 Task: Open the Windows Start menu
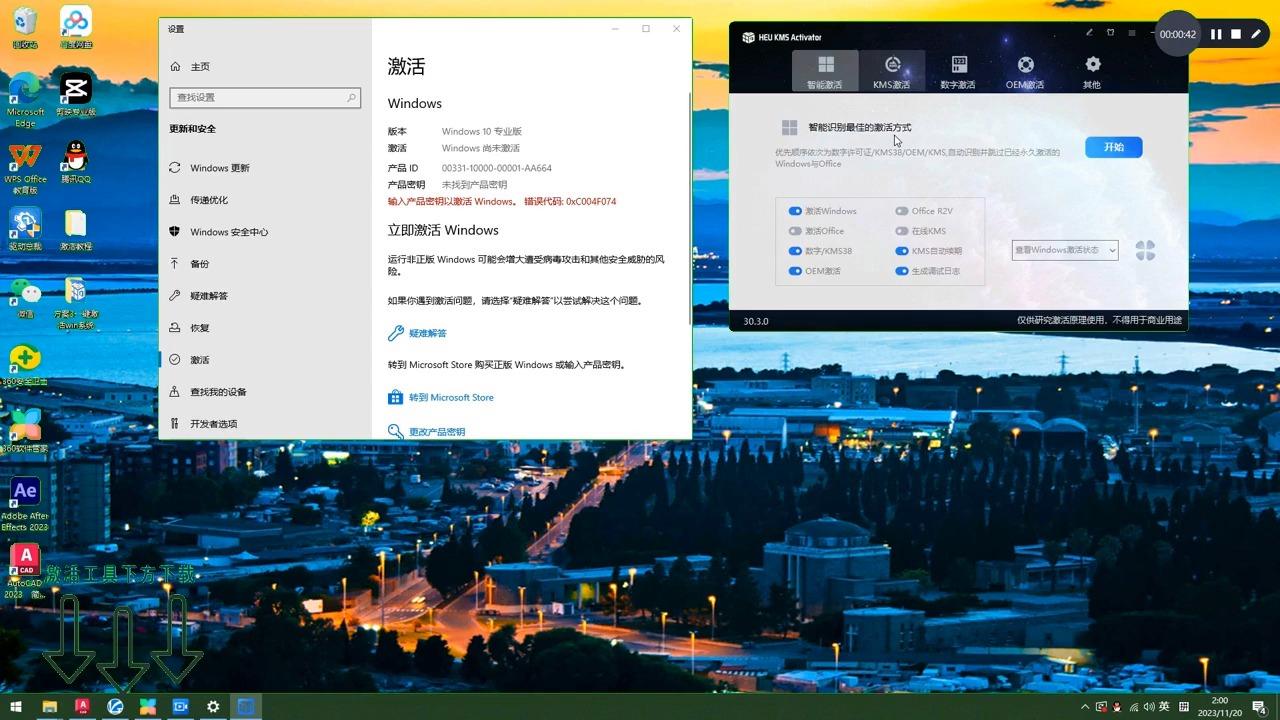[16, 707]
